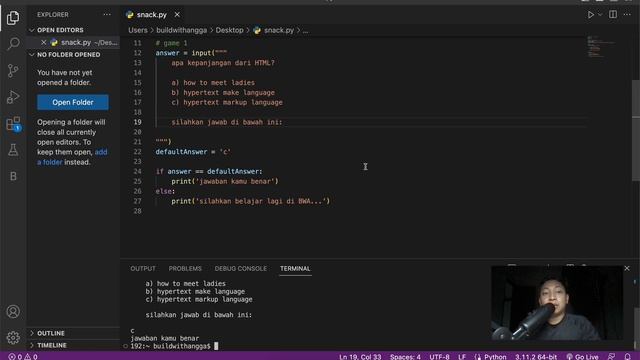
Task: Open the run button dropdown arrow
Action: (x=600, y=14)
